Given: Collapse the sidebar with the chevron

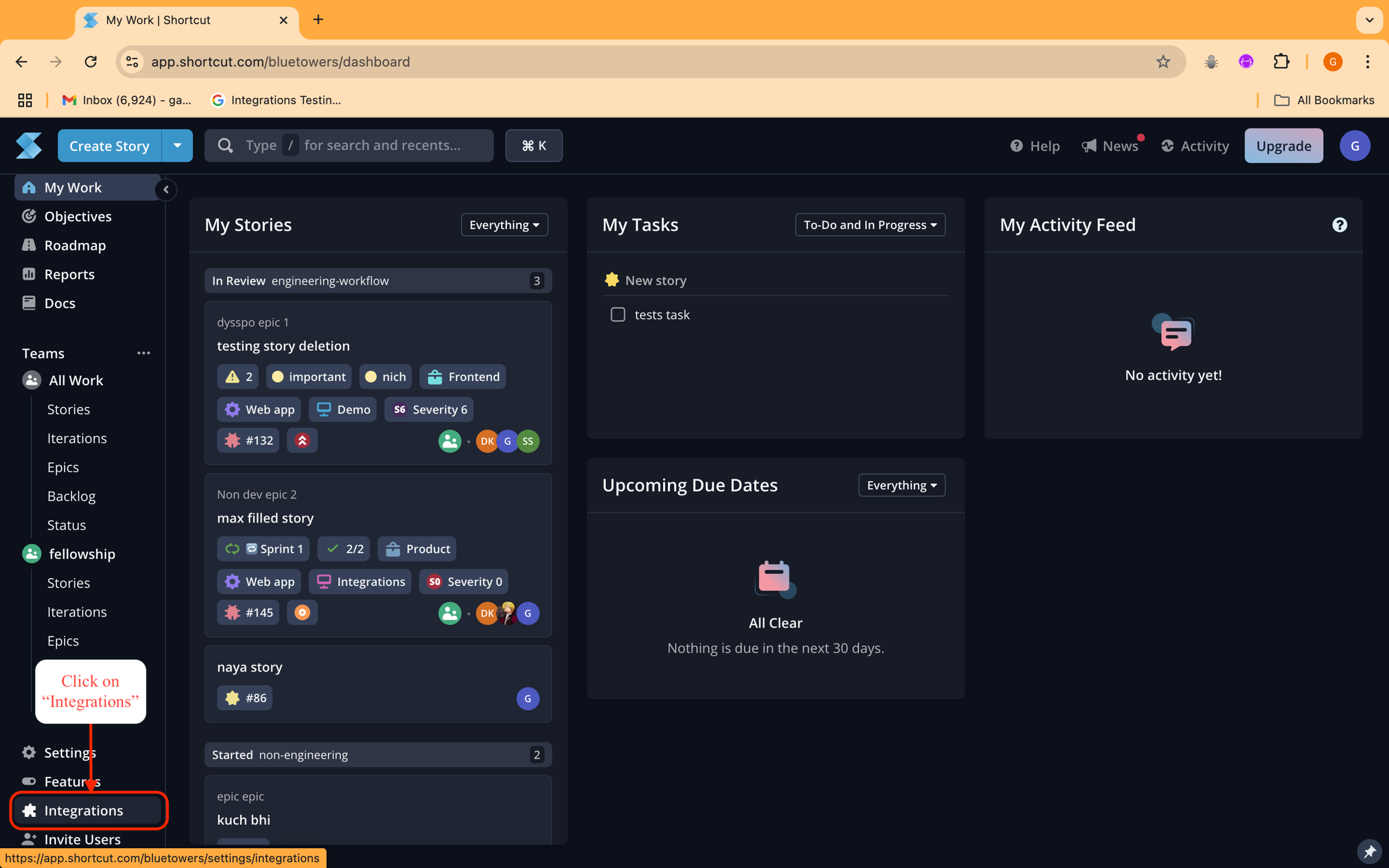Looking at the screenshot, I should [x=166, y=189].
